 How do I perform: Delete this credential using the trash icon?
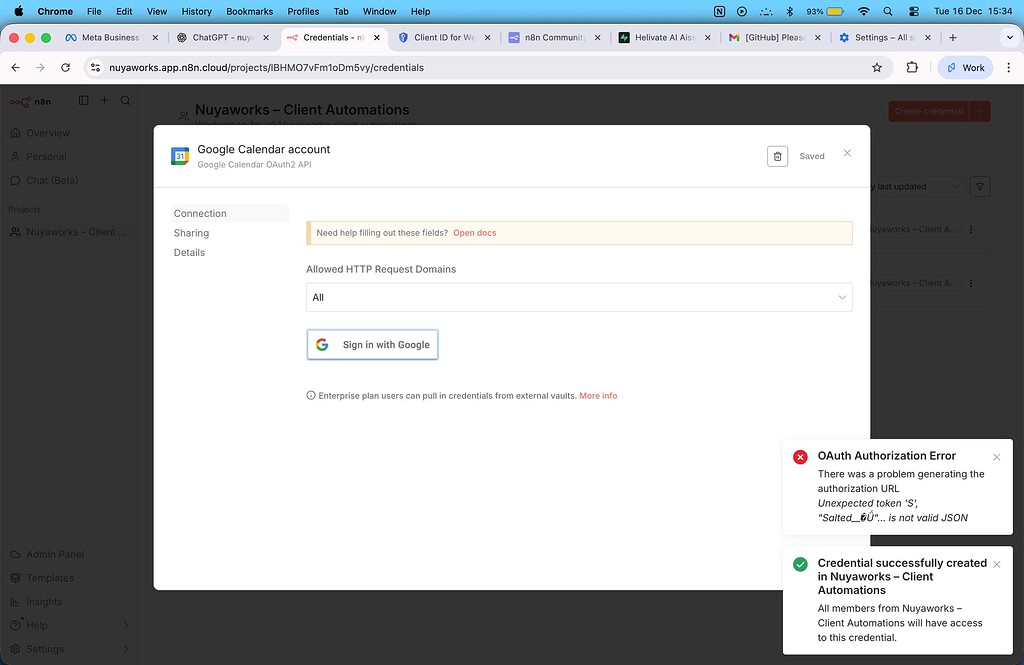(x=778, y=155)
